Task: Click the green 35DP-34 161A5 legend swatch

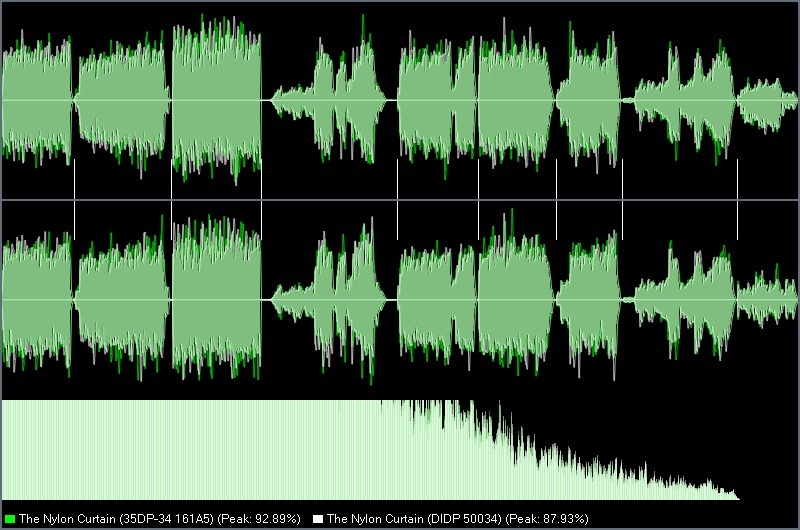Action: [10, 519]
